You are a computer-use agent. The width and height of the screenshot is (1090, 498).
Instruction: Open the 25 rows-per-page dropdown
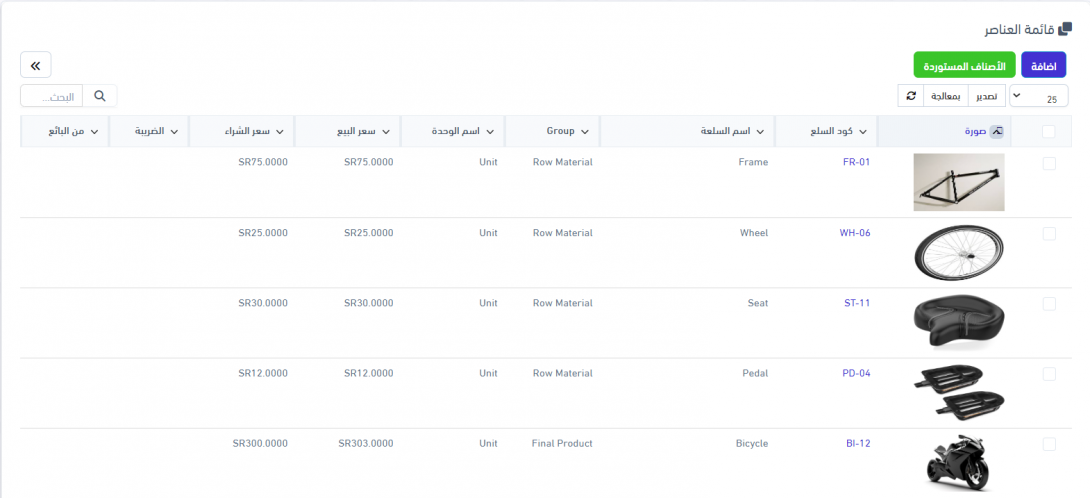coord(1038,96)
